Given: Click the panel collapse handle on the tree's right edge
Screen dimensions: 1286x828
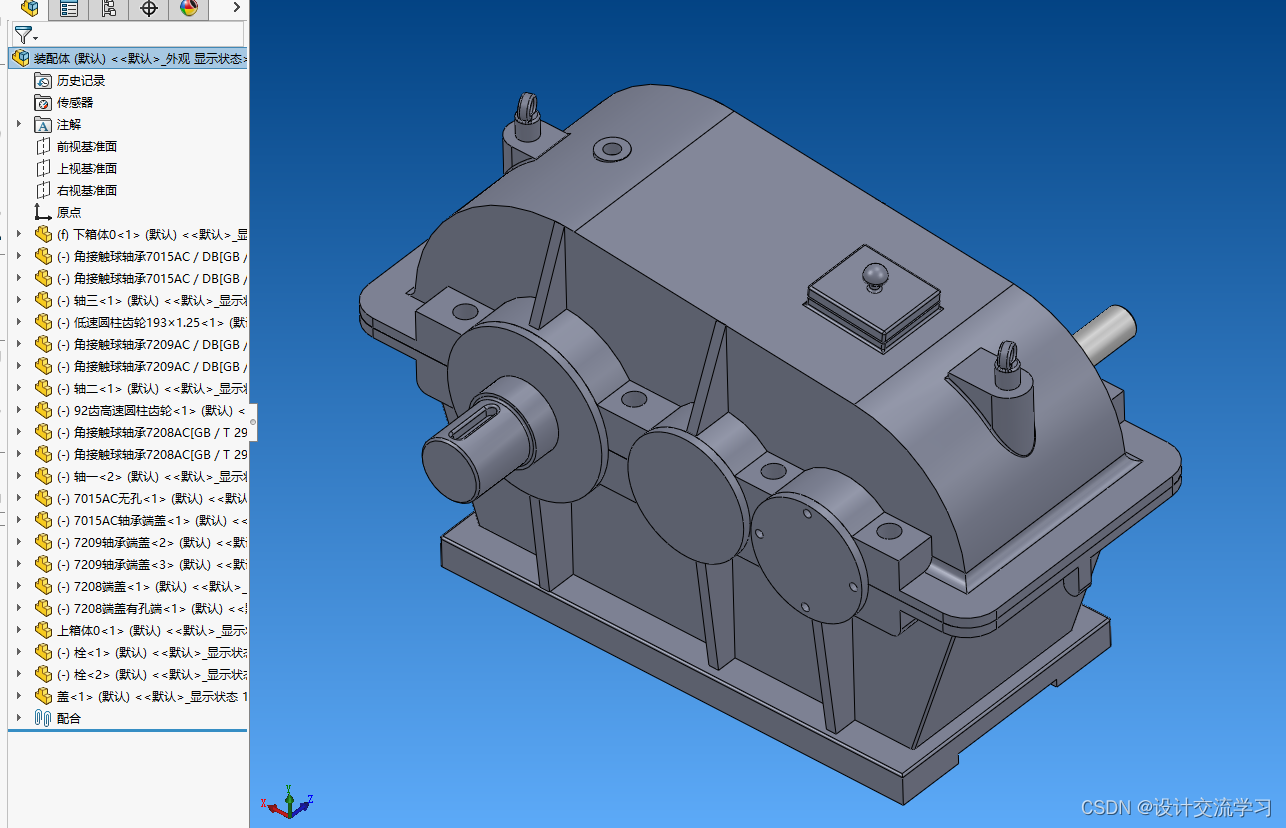Looking at the screenshot, I should pos(252,421).
